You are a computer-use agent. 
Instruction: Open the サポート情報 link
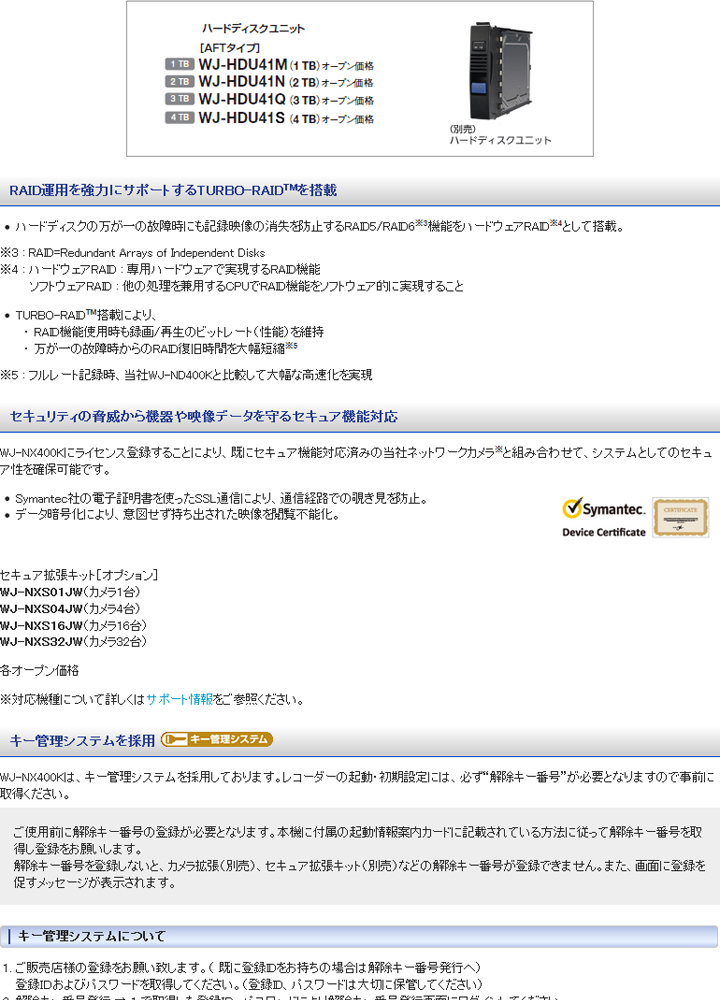coord(179,699)
